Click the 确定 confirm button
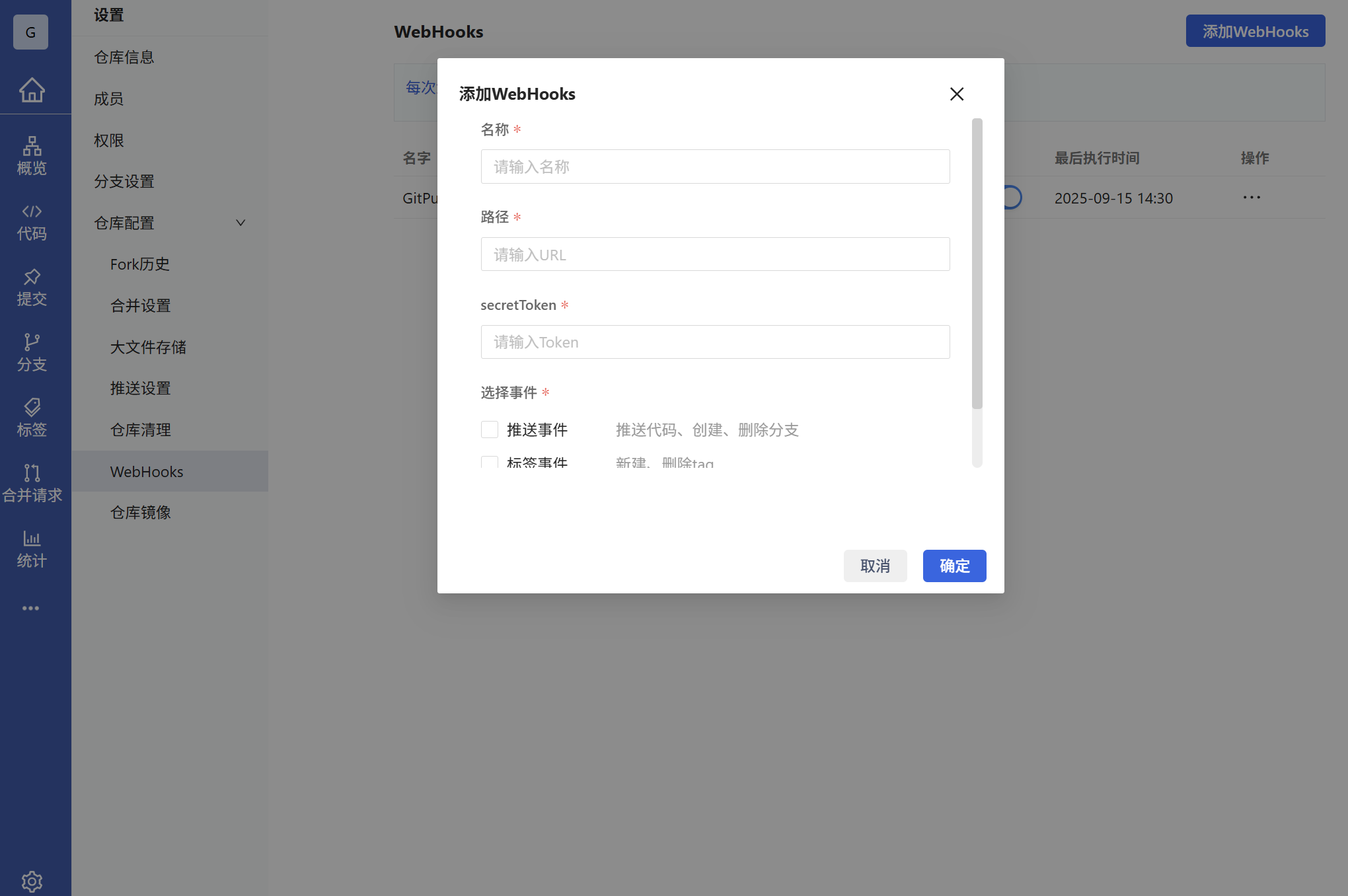This screenshot has width=1348, height=896. click(x=954, y=566)
